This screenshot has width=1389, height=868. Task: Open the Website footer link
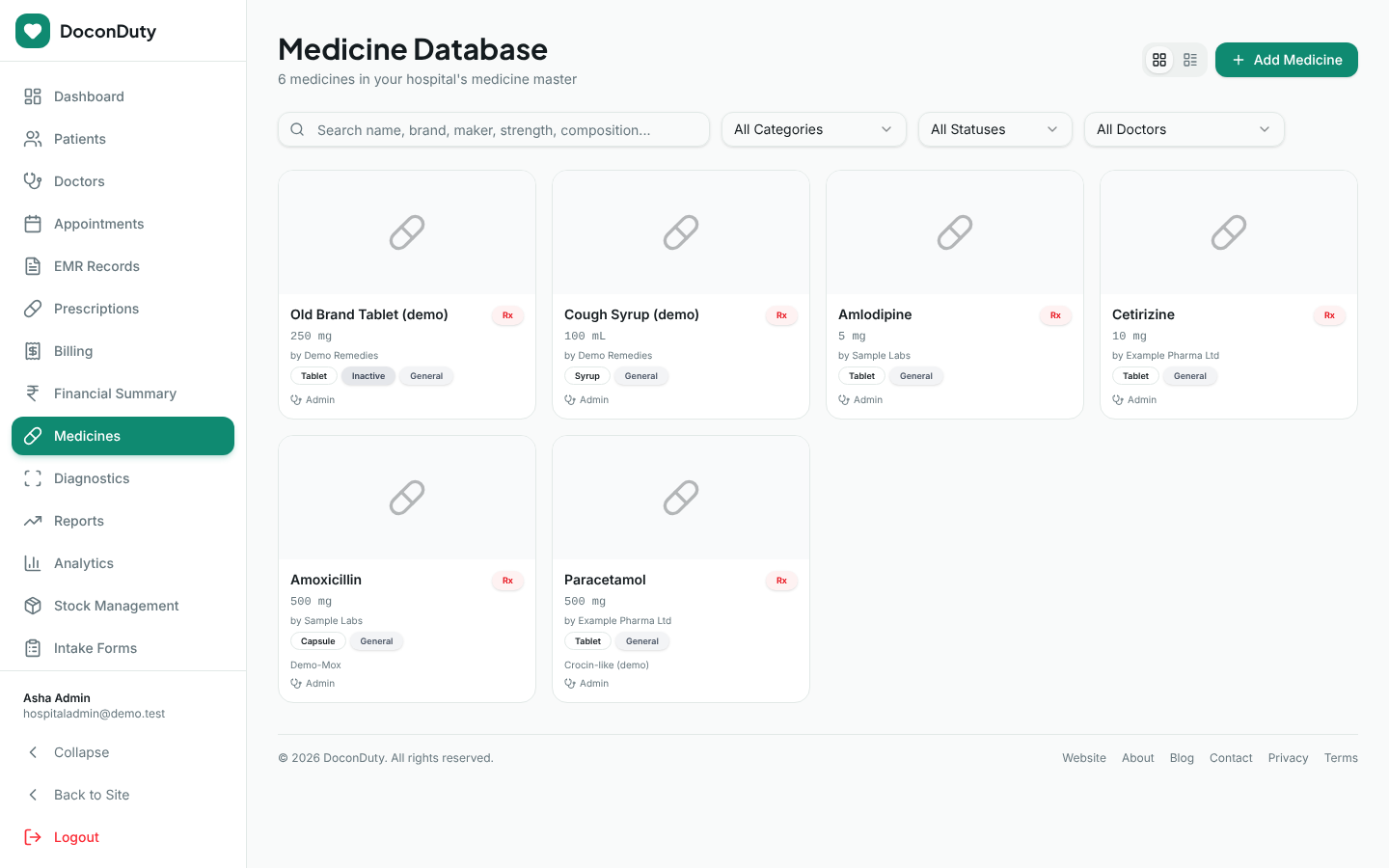[1084, 758]
